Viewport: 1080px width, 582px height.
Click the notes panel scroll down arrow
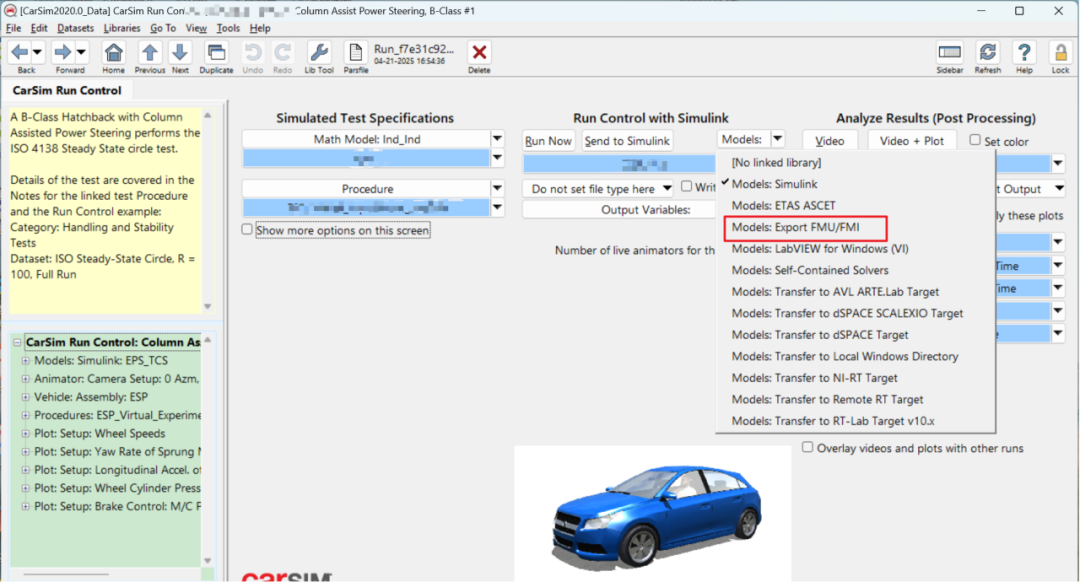[207, 306]
